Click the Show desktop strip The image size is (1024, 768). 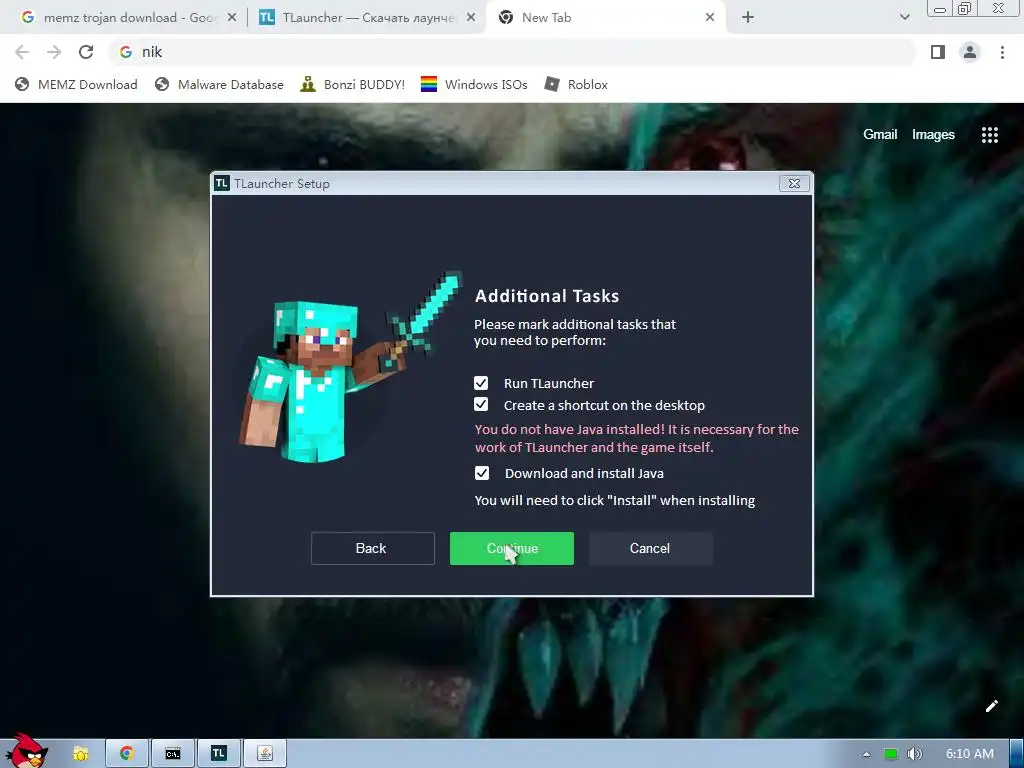pyautogui.click(x=1017, y=754)
